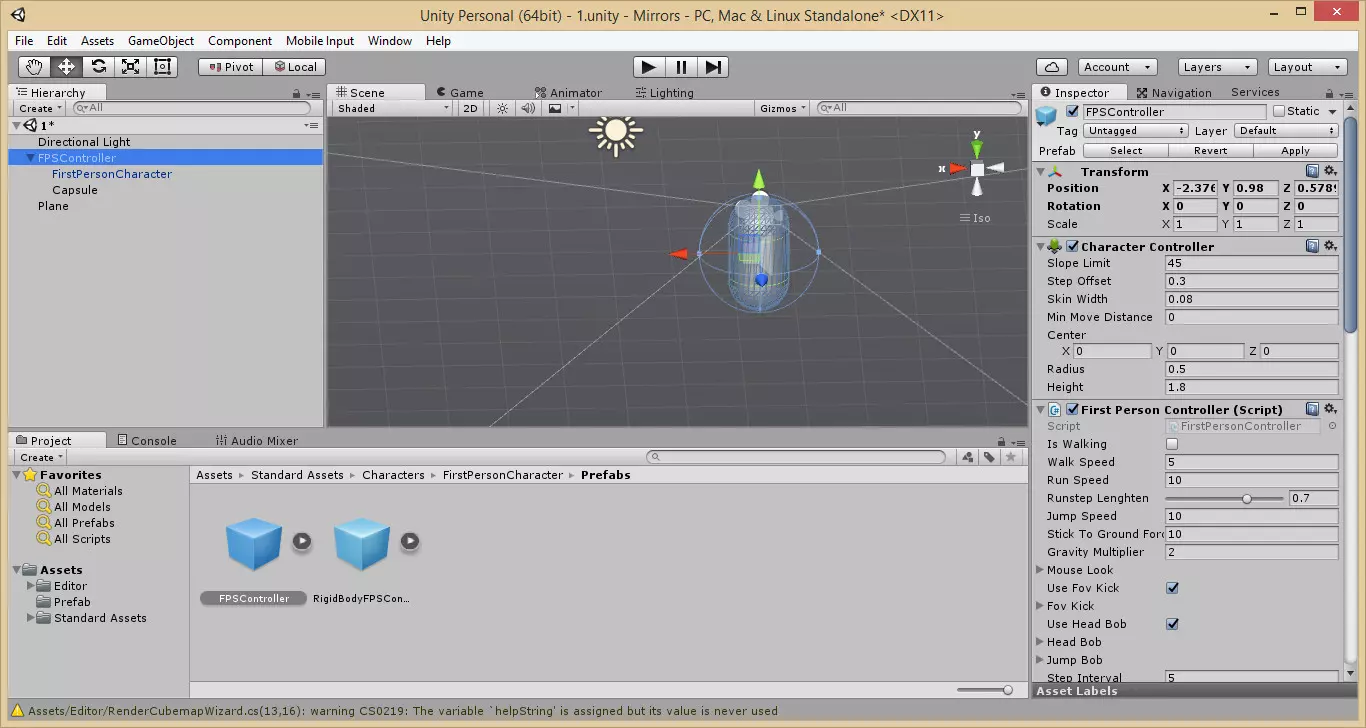Enable the Is Walking checkbox
1366x728 pixels.
(1172, 444)
